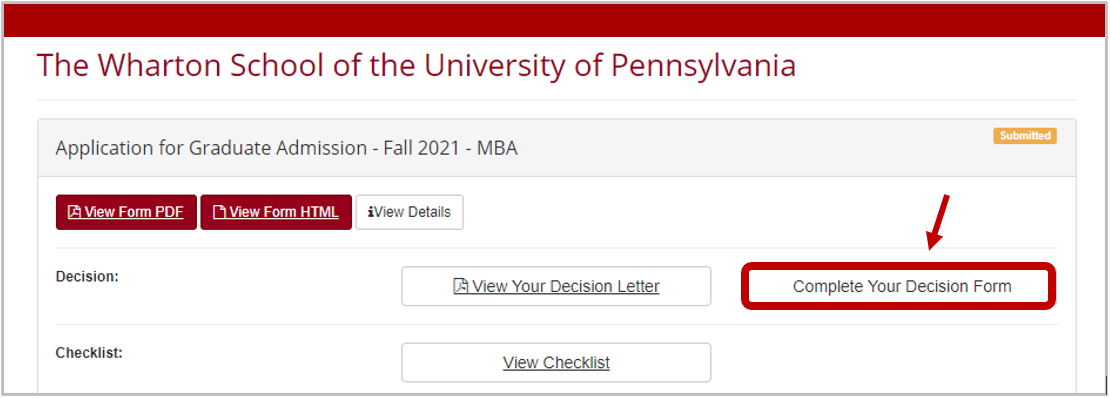Click the orange Submitted status badge

1025,135
